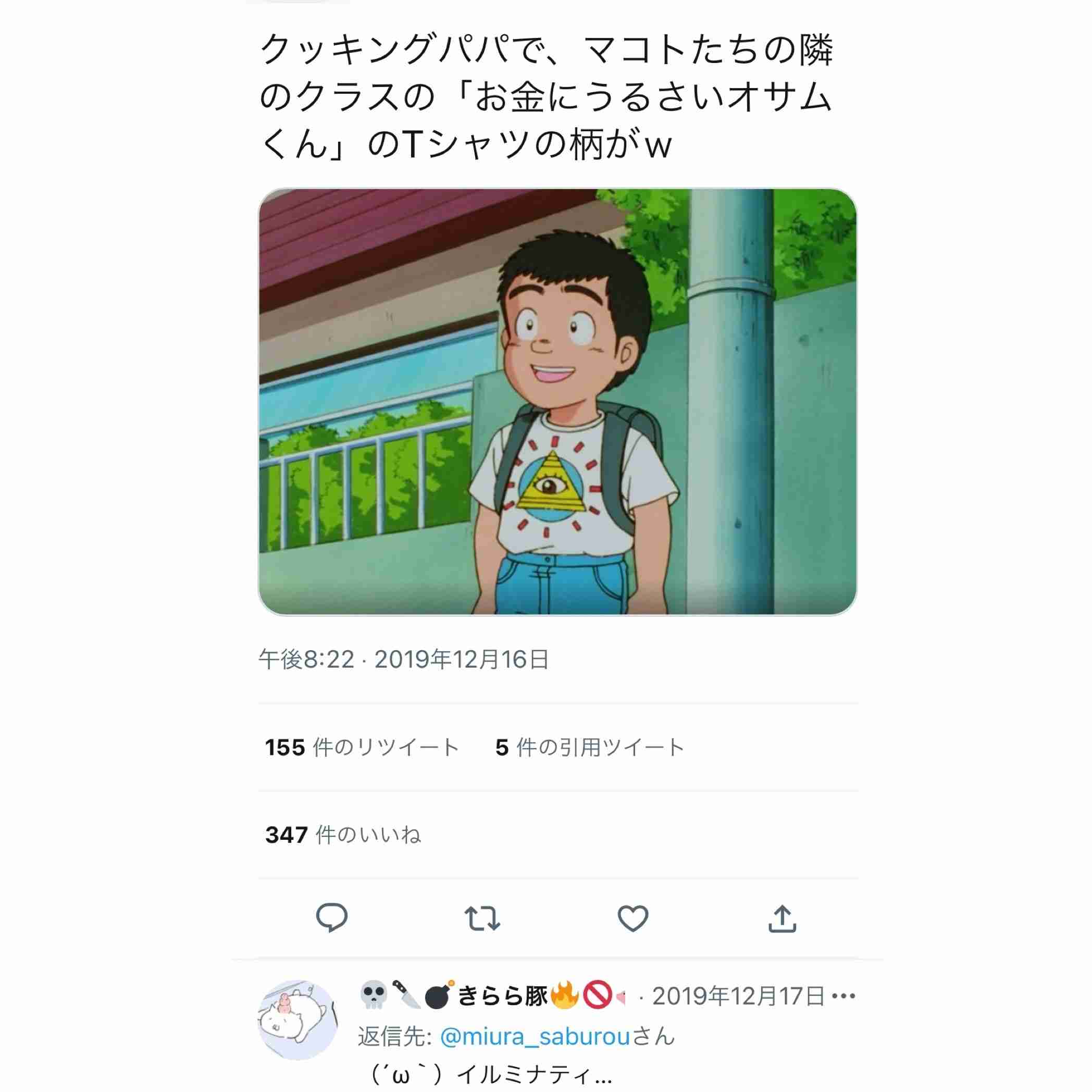
Task: Open the きらら豚 display name
Action: [x=502, y=996]
